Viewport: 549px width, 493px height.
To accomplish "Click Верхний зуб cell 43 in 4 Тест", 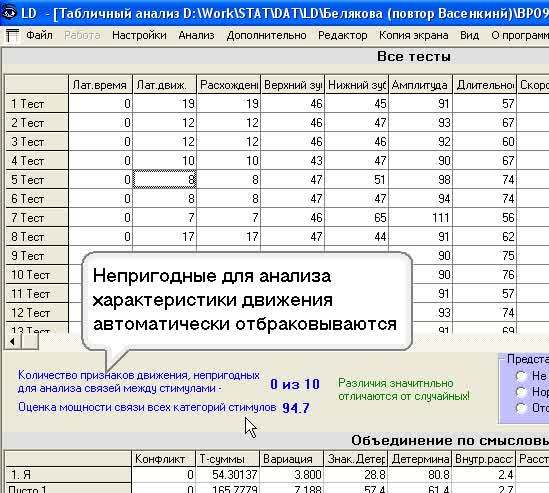I will 293,161.
